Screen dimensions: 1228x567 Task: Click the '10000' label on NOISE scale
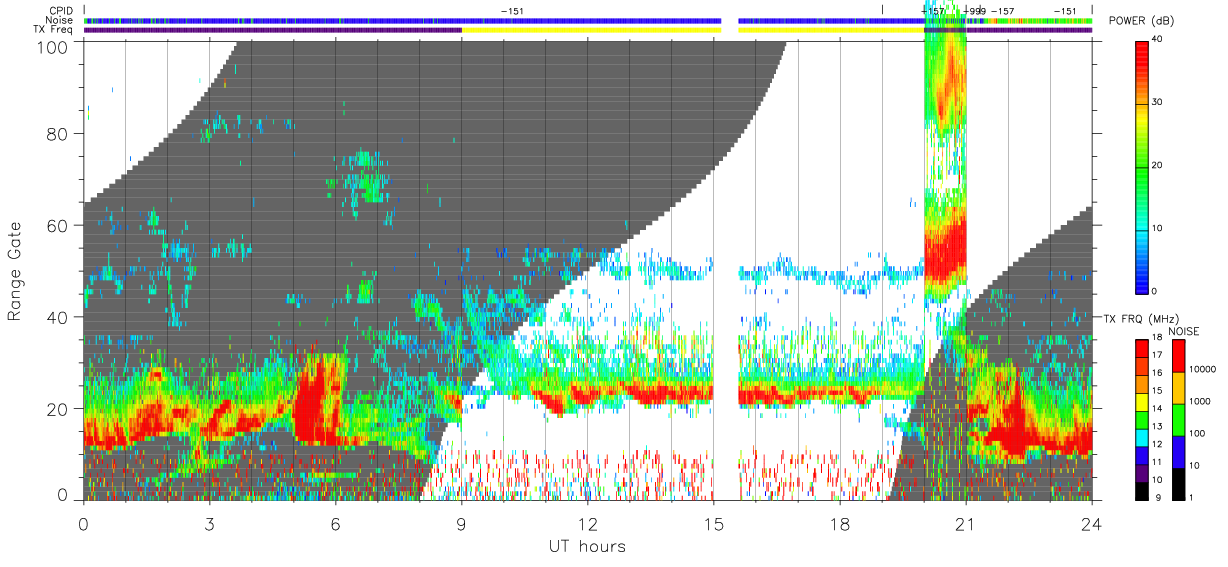click(x=1203, y=370)
